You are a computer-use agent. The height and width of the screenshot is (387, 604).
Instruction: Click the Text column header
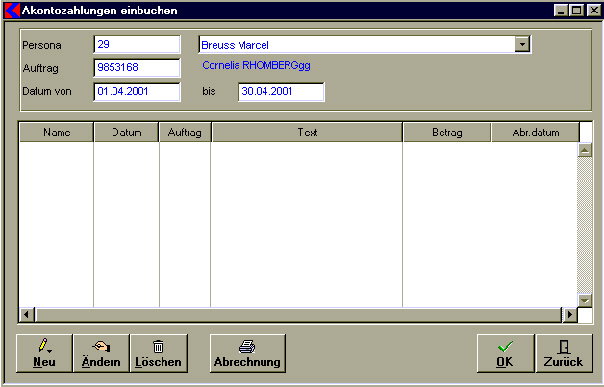307,132
